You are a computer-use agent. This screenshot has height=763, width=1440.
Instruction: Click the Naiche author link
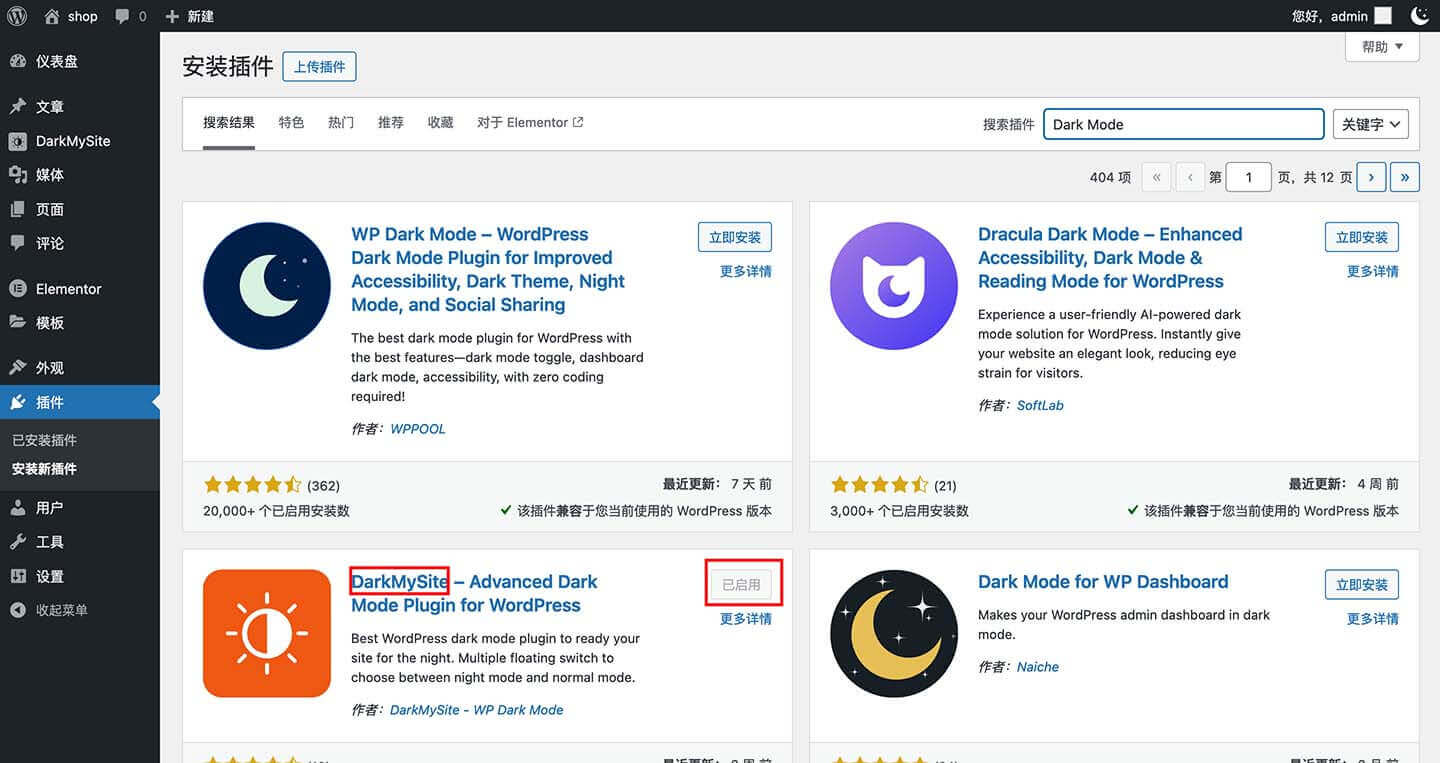pos(1038,667)
